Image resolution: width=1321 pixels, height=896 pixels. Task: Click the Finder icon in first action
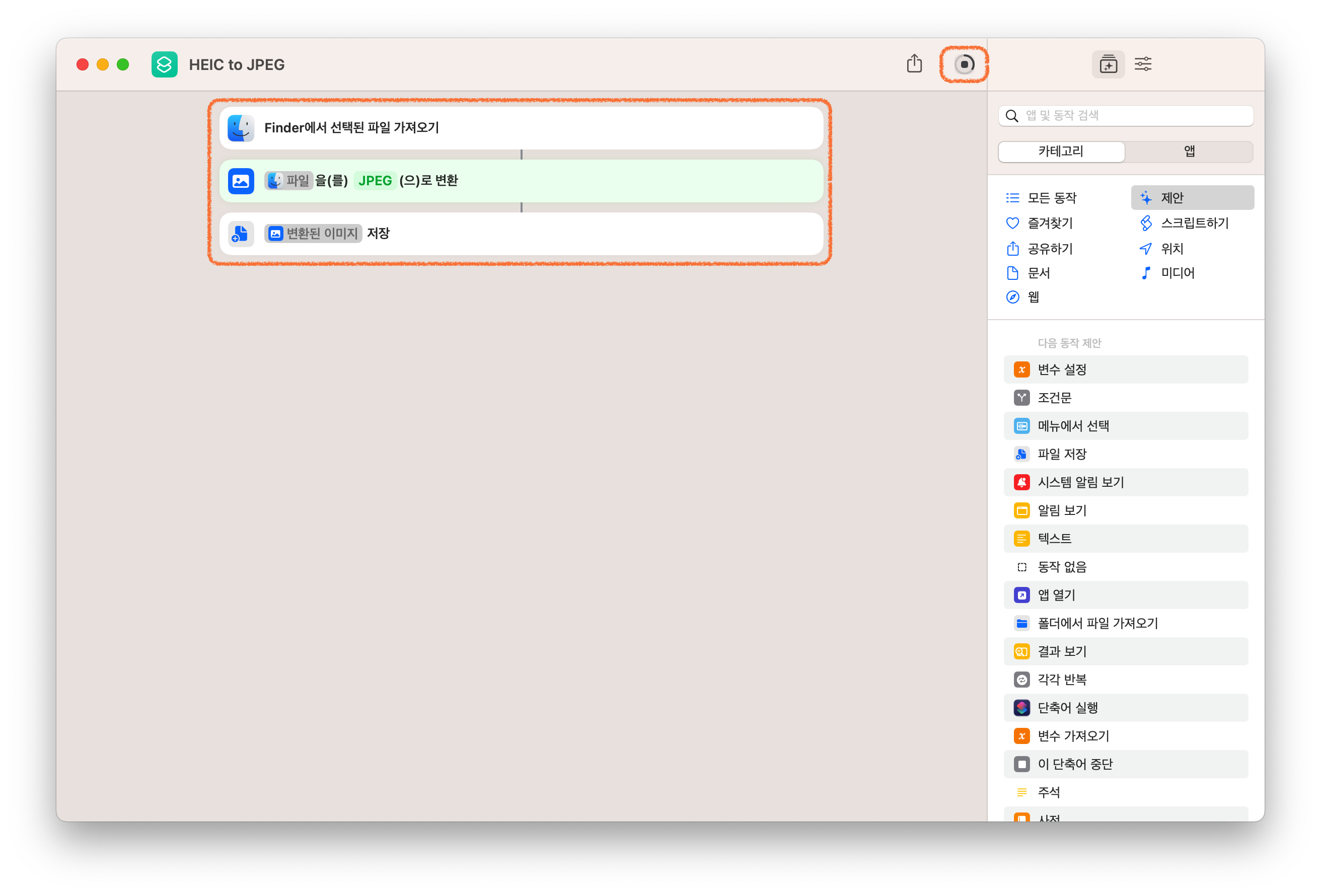241,128
